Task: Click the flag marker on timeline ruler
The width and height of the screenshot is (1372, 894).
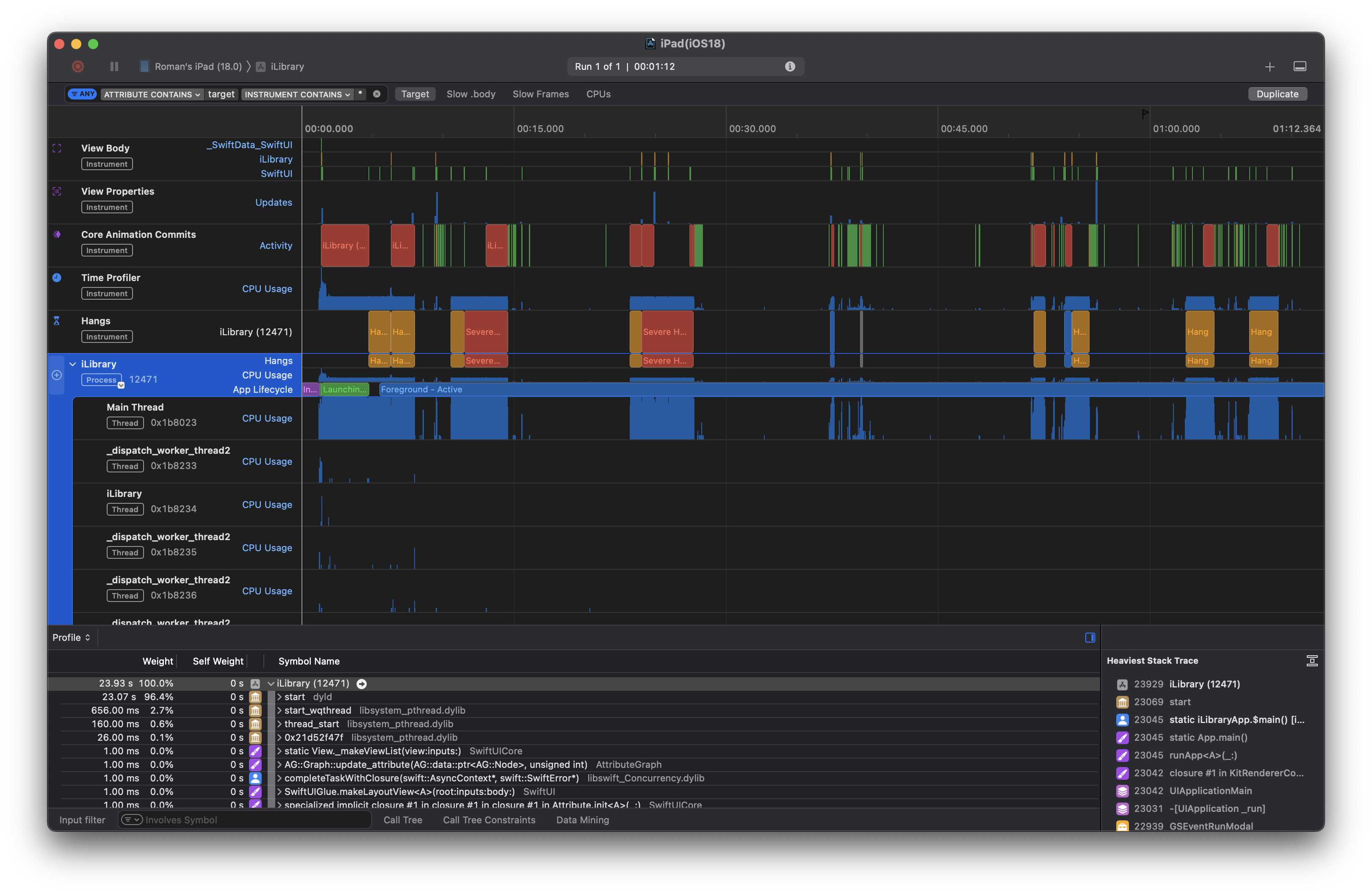Action: click(x=1145, y=113)
